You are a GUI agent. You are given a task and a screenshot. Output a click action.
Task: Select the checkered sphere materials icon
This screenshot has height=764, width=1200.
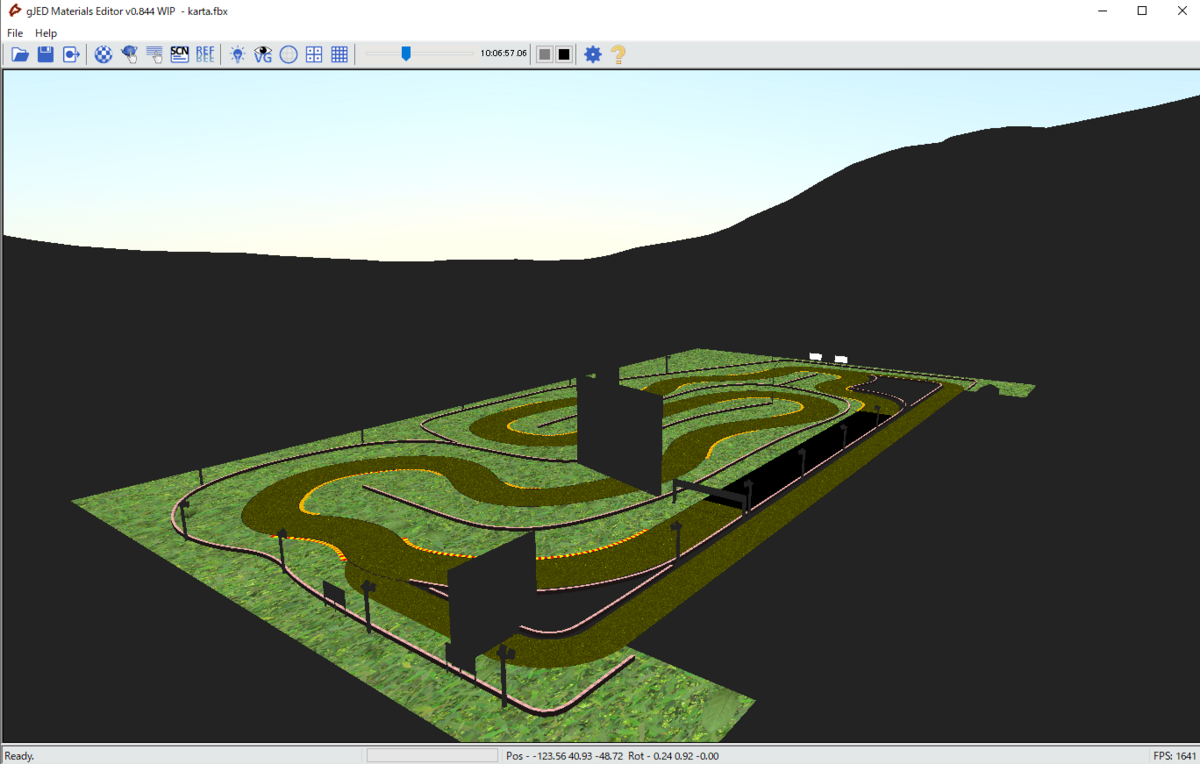(103, 54)
